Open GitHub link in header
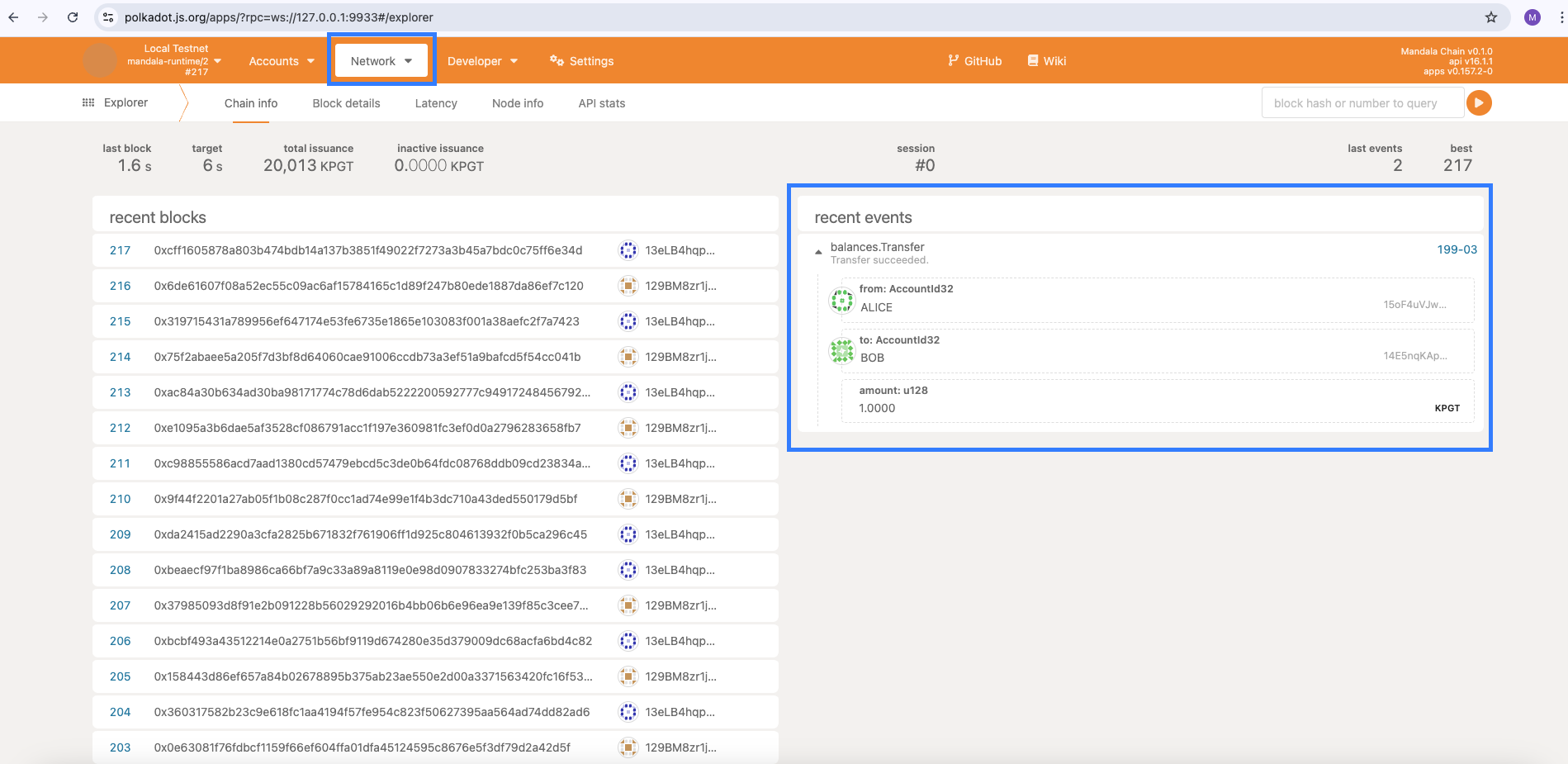Image resolution: width=1568 pixels, height=764 pixels. point(975,61)
